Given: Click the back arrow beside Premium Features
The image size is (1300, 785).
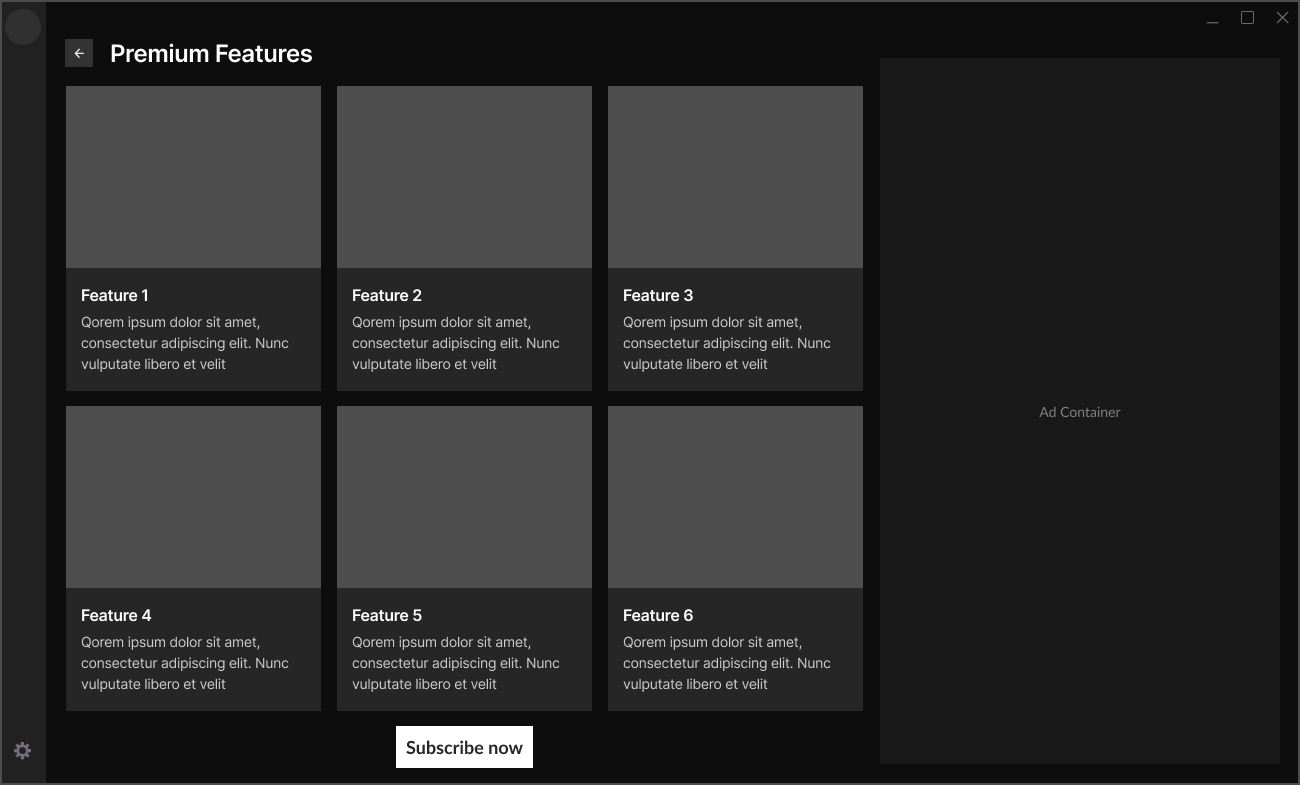Looking at the screenshot, I should tap(79, 54).
